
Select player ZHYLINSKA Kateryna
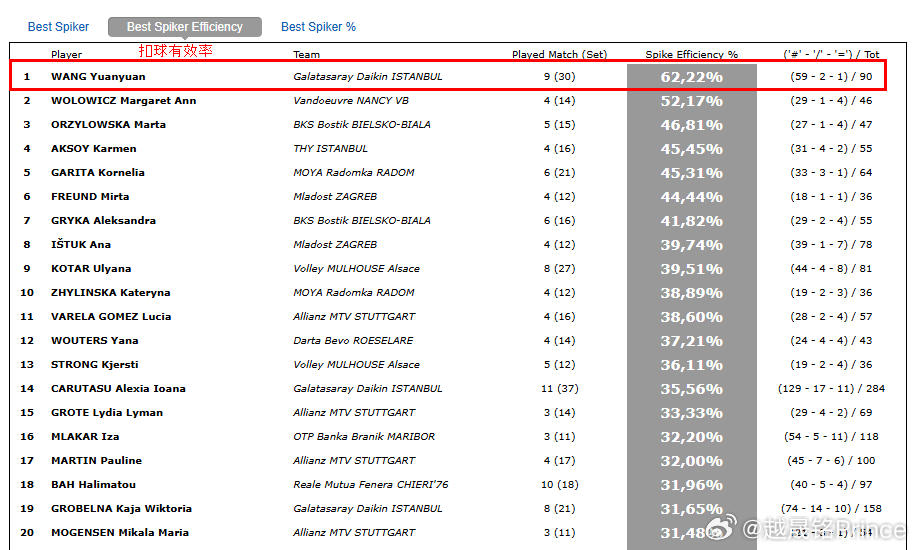pyautogui.click(x=110, y=292)
